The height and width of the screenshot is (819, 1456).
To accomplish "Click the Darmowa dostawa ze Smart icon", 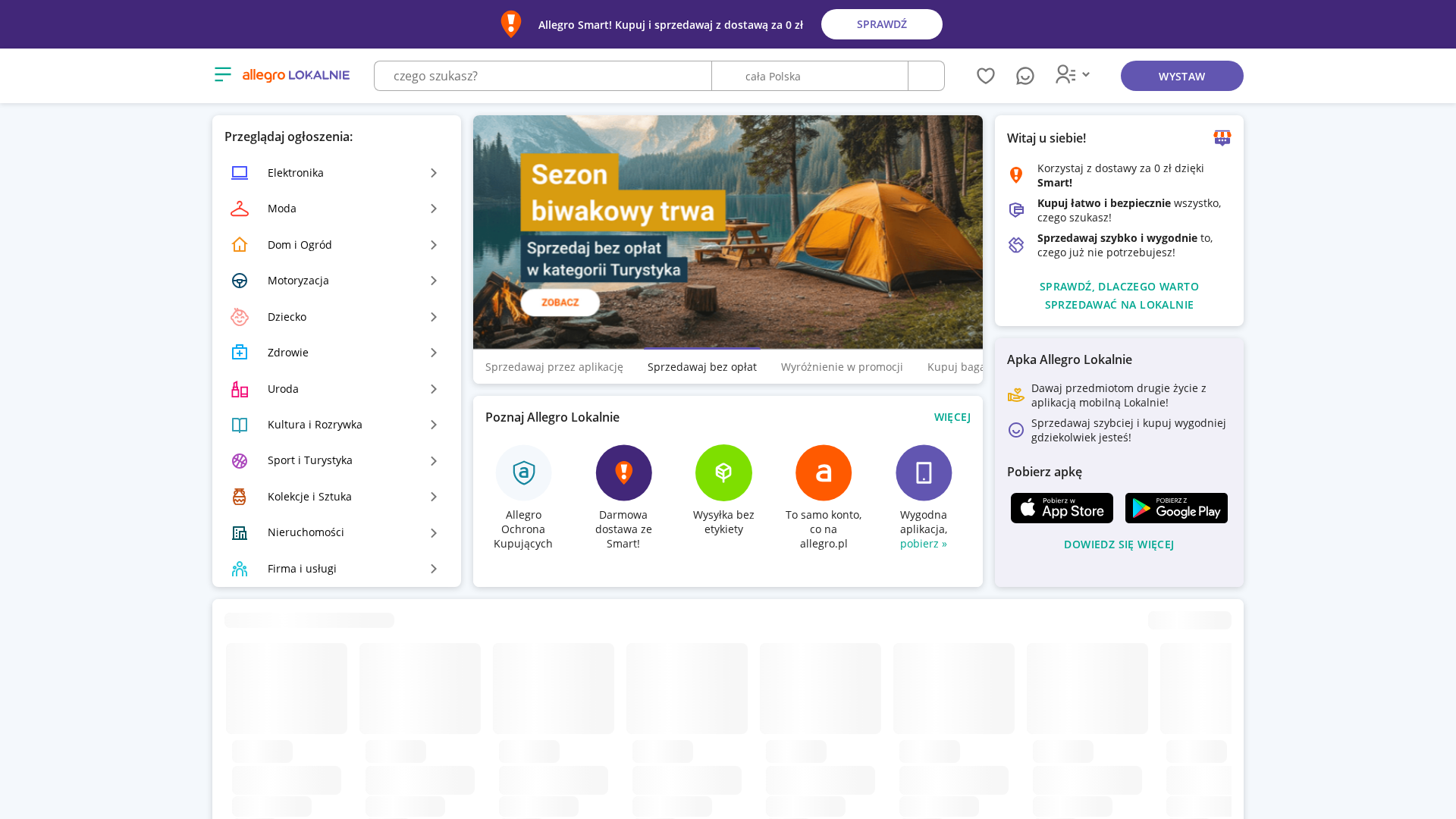I will [x=623, y=472].
